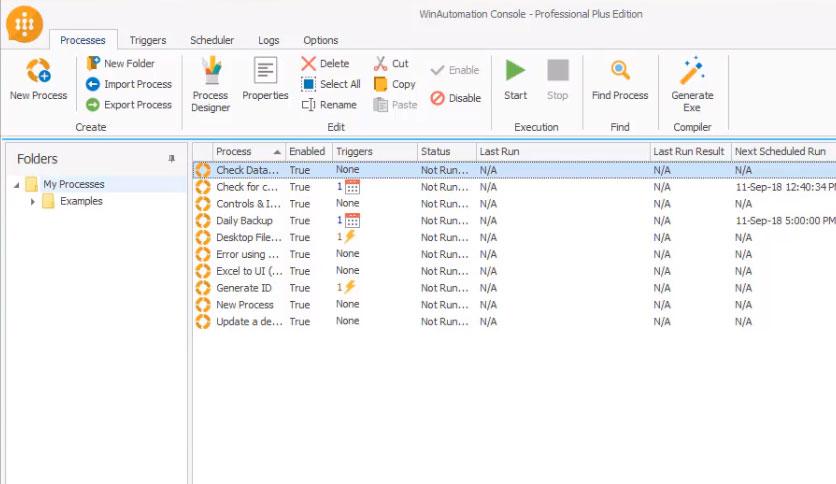Viewport: 836px width, 484px height.
Task: Start the selected process
Action: [x=516, y=80]
